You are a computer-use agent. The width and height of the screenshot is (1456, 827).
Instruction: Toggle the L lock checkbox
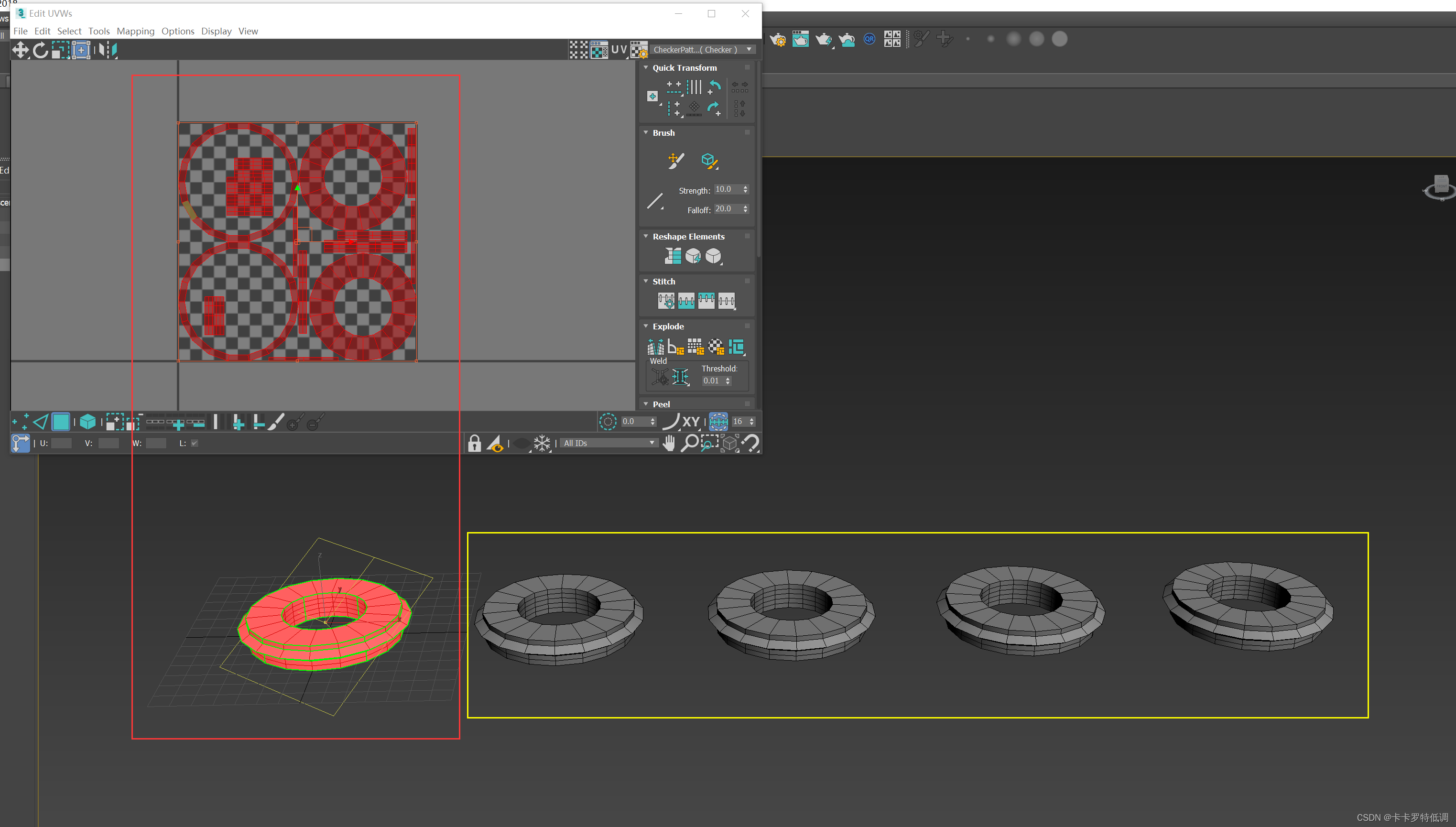tap(195, 443)
